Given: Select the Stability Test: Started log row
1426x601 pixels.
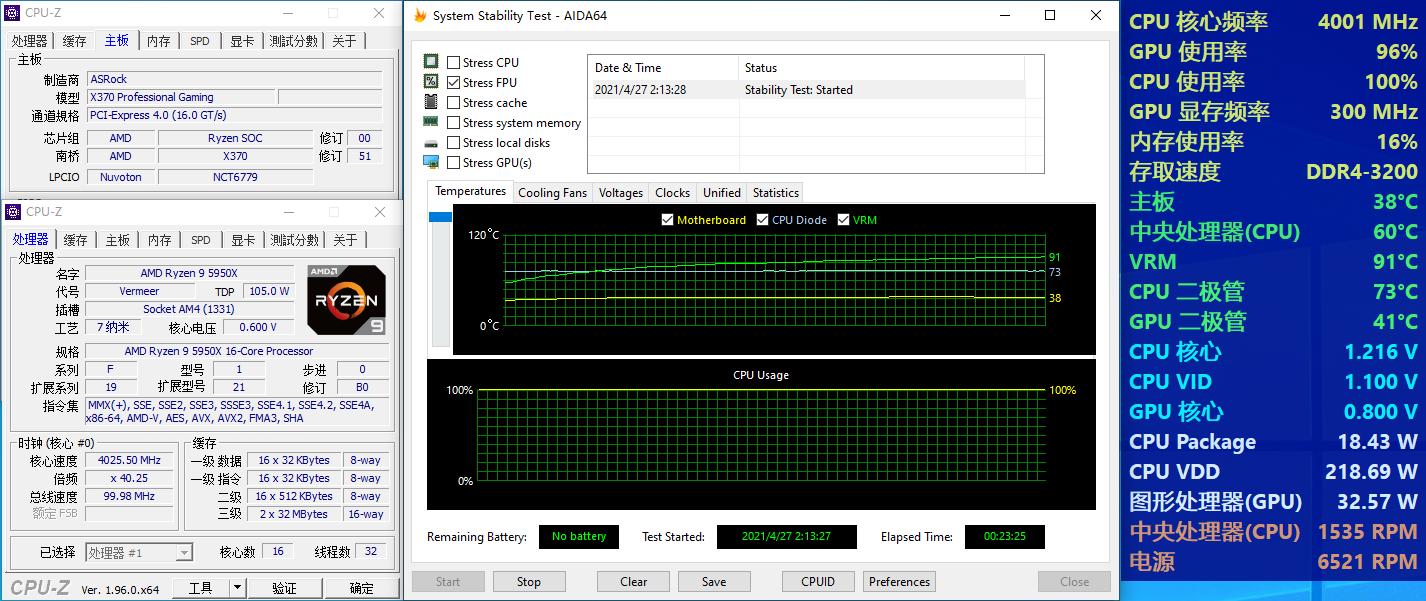Looking at the screenshot, I should [x=805, y=90].
